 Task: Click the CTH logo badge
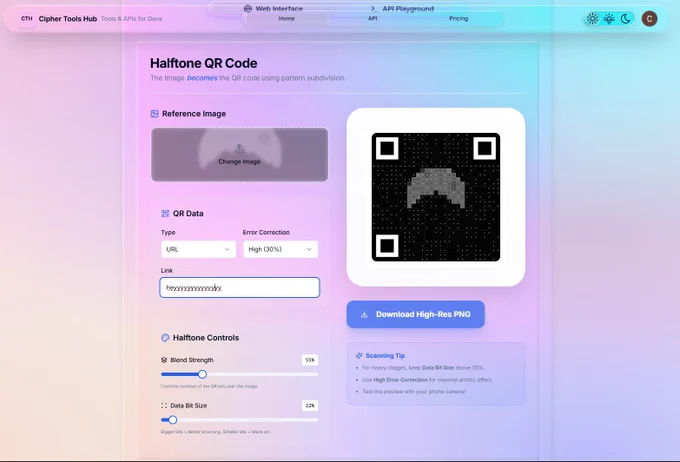tap(27, 19)
